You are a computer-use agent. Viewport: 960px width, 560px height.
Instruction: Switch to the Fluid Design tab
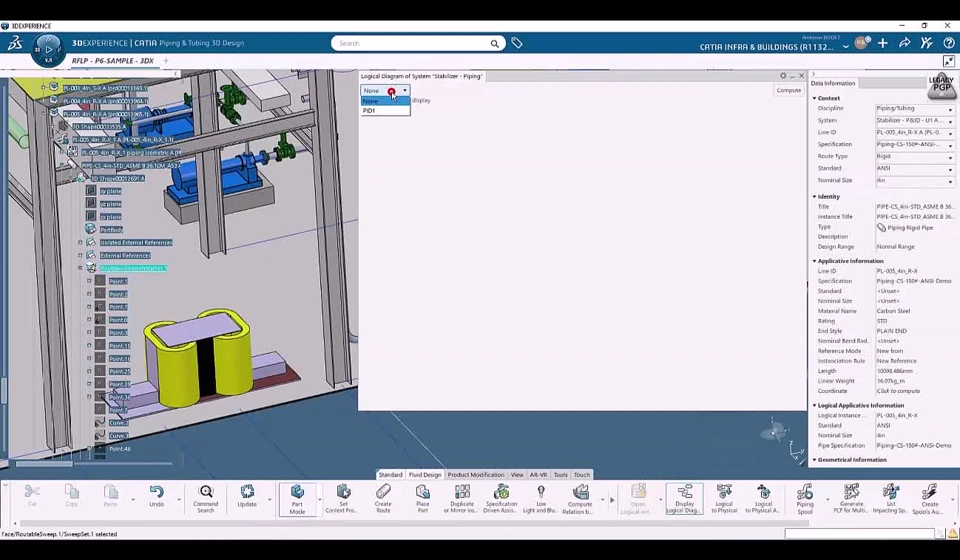[424, 475]
